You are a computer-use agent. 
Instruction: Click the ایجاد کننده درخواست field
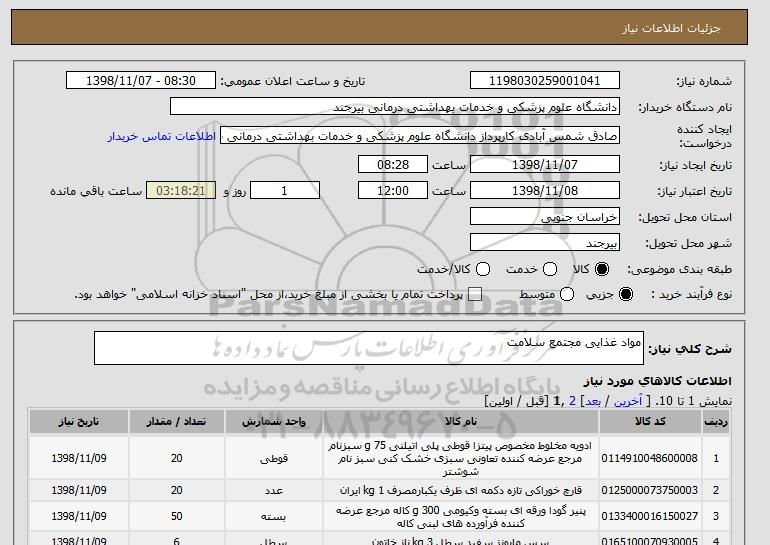(420, 136)
